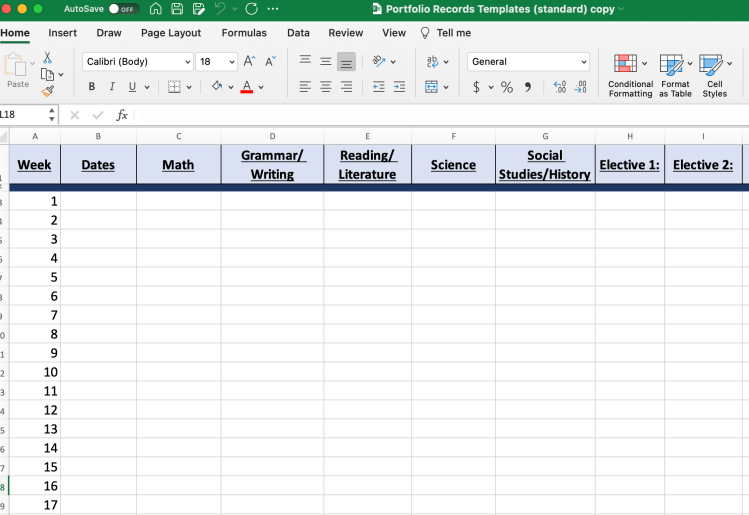
Task: Apply the red font color swatch
Action: pos(247,87)
